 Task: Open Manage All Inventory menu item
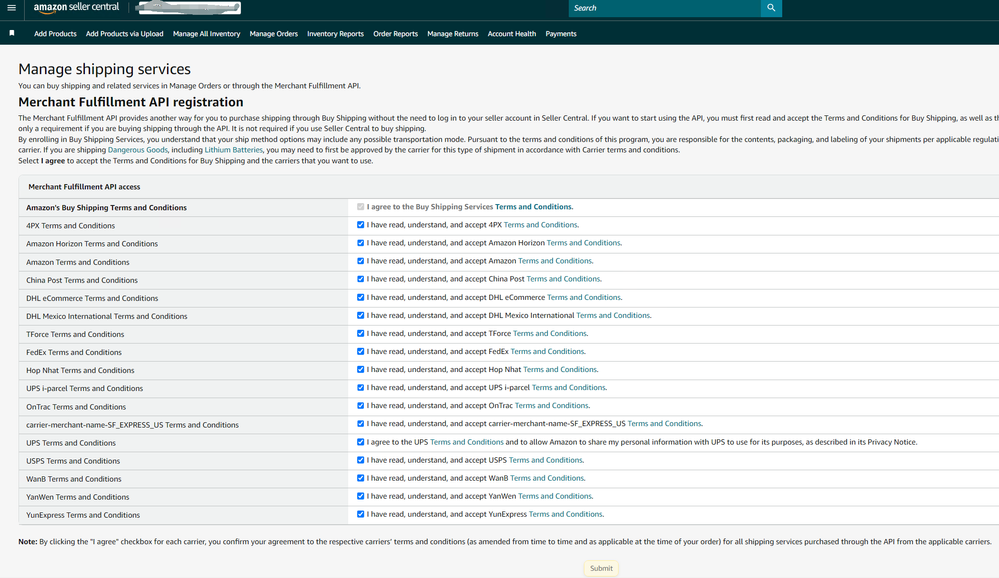(206, 34)
